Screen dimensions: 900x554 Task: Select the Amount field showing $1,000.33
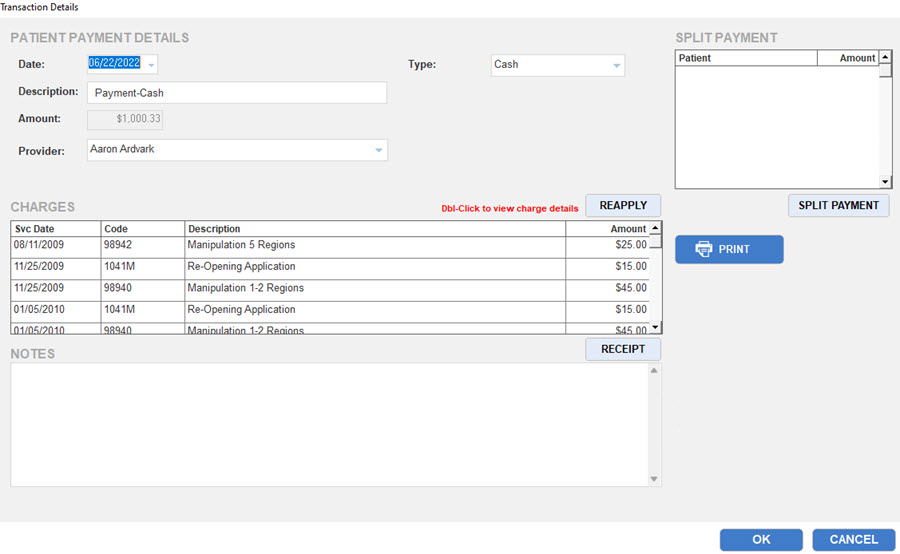pos(126,119)
